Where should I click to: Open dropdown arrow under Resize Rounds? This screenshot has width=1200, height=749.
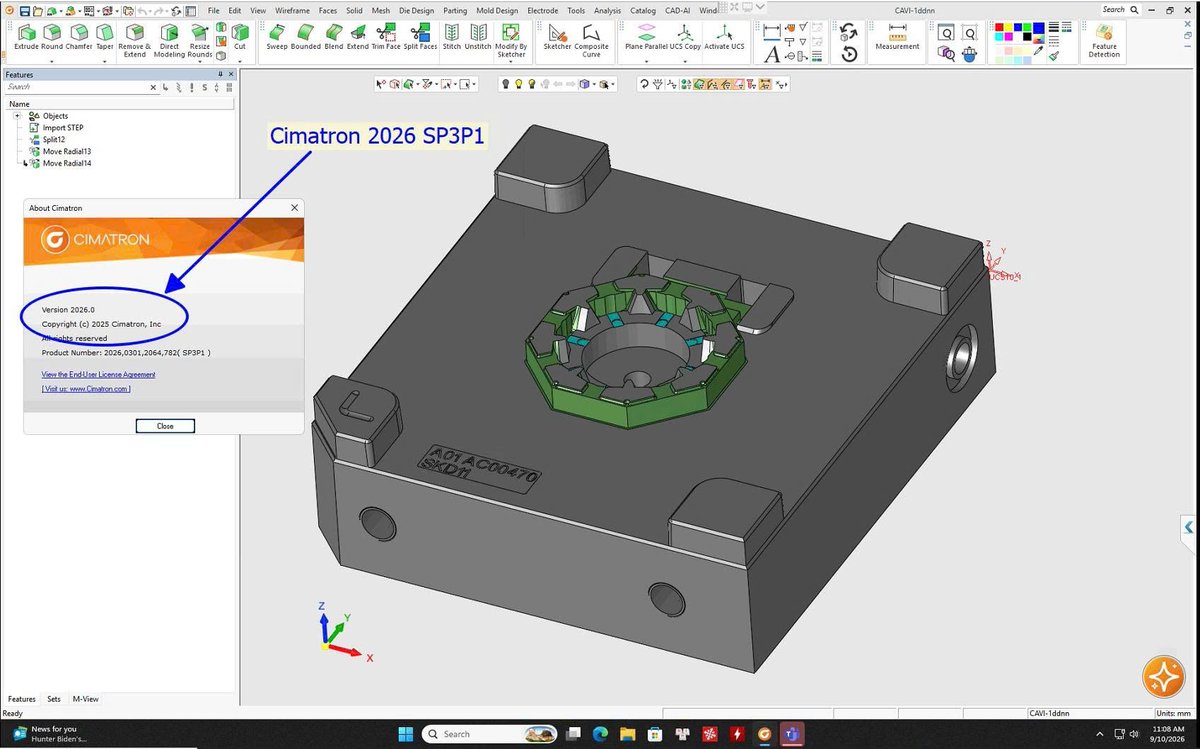click(200, 61)
